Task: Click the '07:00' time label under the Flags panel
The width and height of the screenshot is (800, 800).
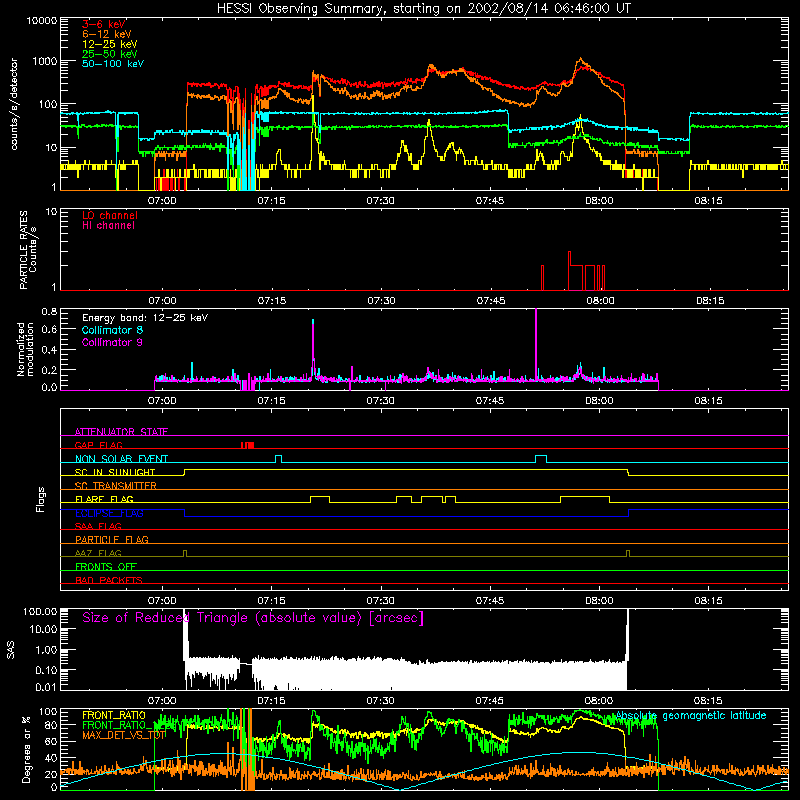Action: tap(162, 601)
